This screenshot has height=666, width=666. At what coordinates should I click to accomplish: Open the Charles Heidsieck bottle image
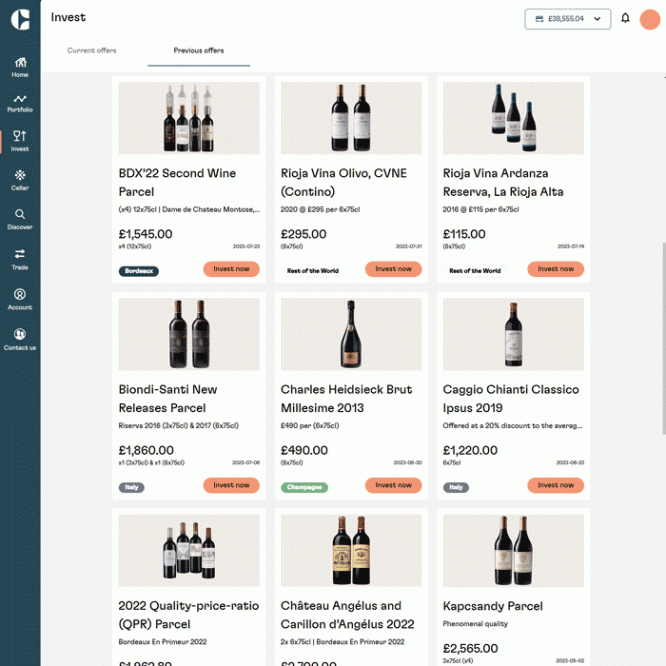351,334
